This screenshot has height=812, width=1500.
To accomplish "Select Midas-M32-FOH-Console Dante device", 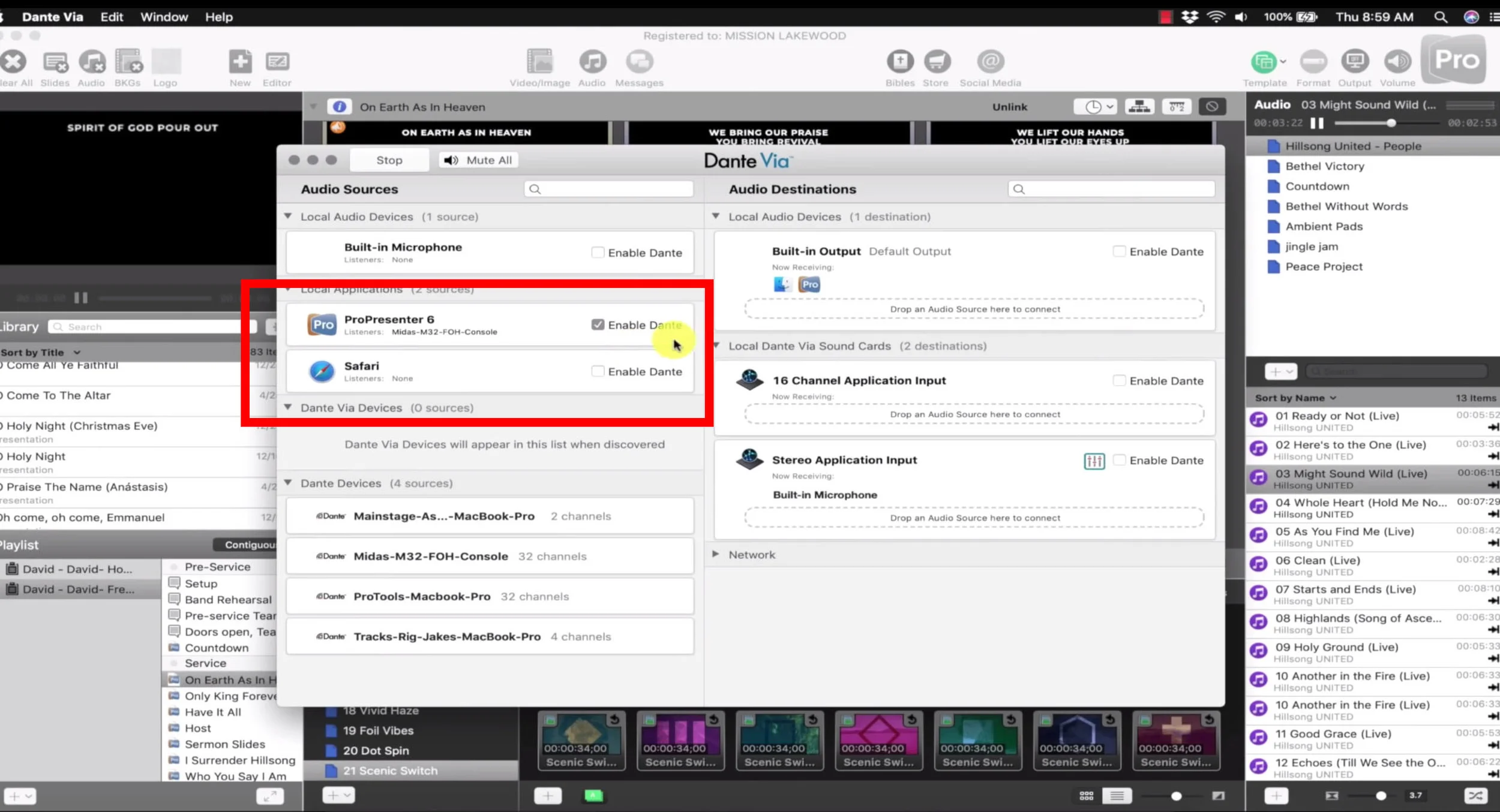I will (490, 556).
